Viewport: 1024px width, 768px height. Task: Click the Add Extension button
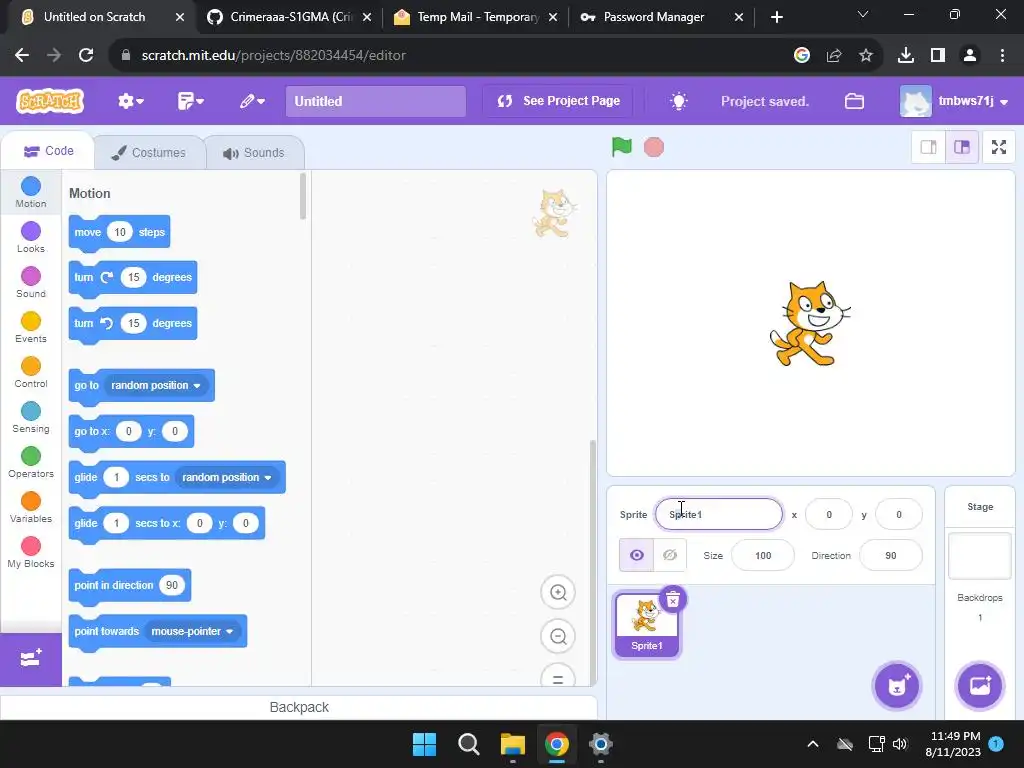(x=31, y=659)
